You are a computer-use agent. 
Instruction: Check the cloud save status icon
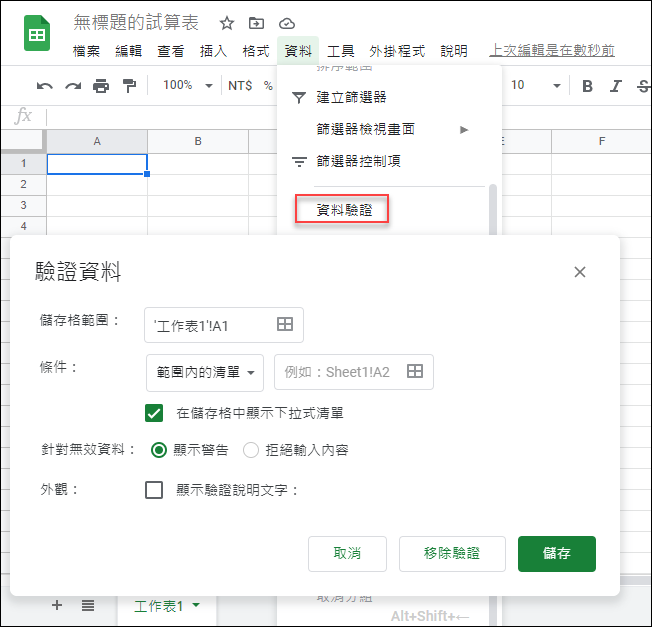pos(286,24)
